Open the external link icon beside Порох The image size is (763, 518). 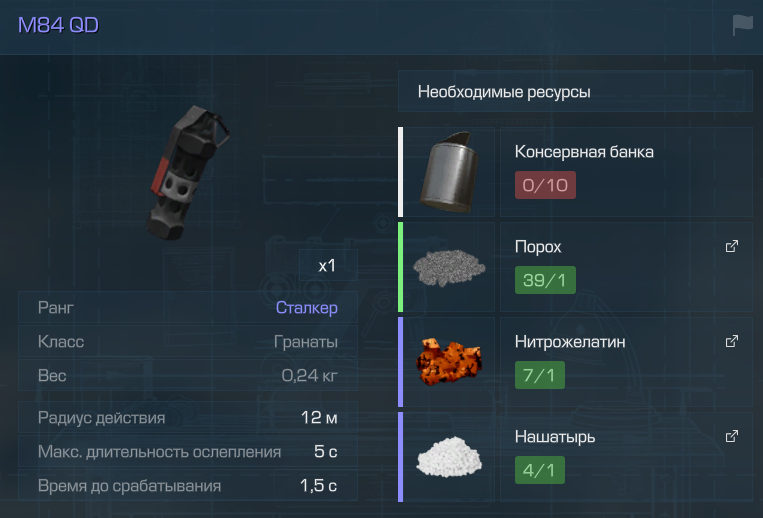pyautogui.click(x=731, y=246)
